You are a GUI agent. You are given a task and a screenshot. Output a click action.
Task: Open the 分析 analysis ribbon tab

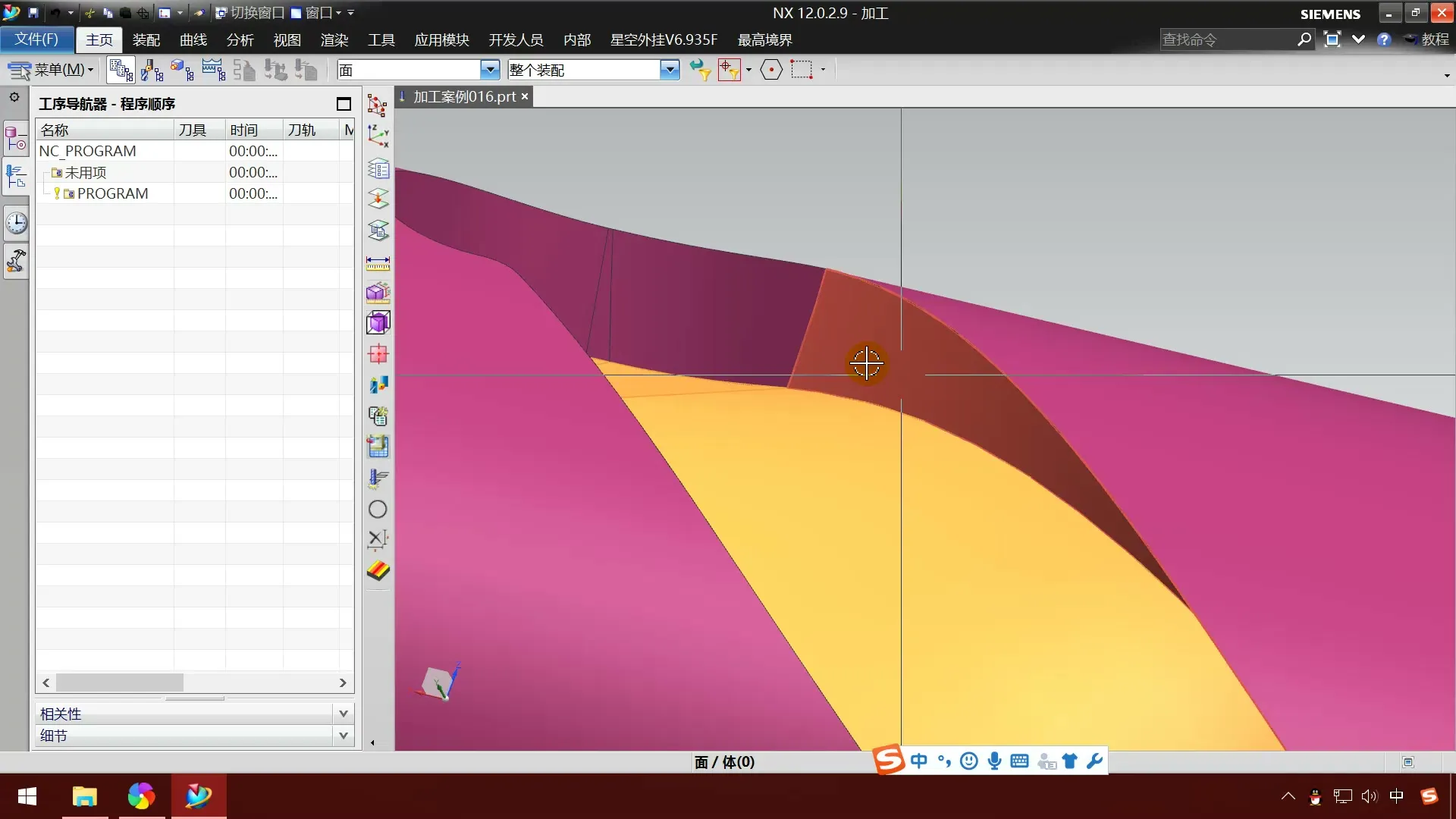pos(240,39)
